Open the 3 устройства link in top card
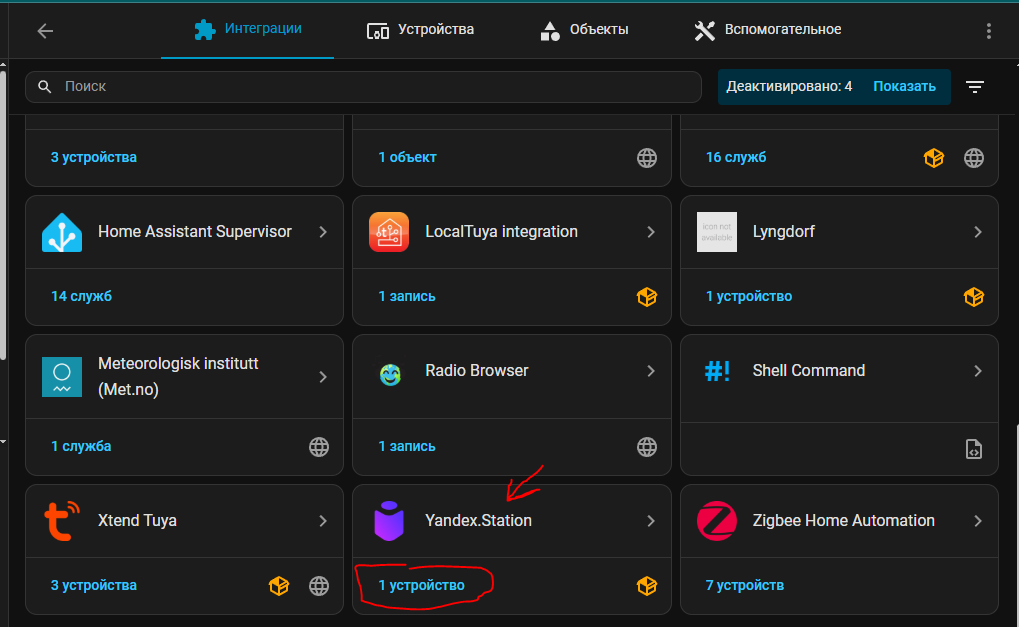The height and width of the screenshot is (627, 1019). (x=94, y=157)
